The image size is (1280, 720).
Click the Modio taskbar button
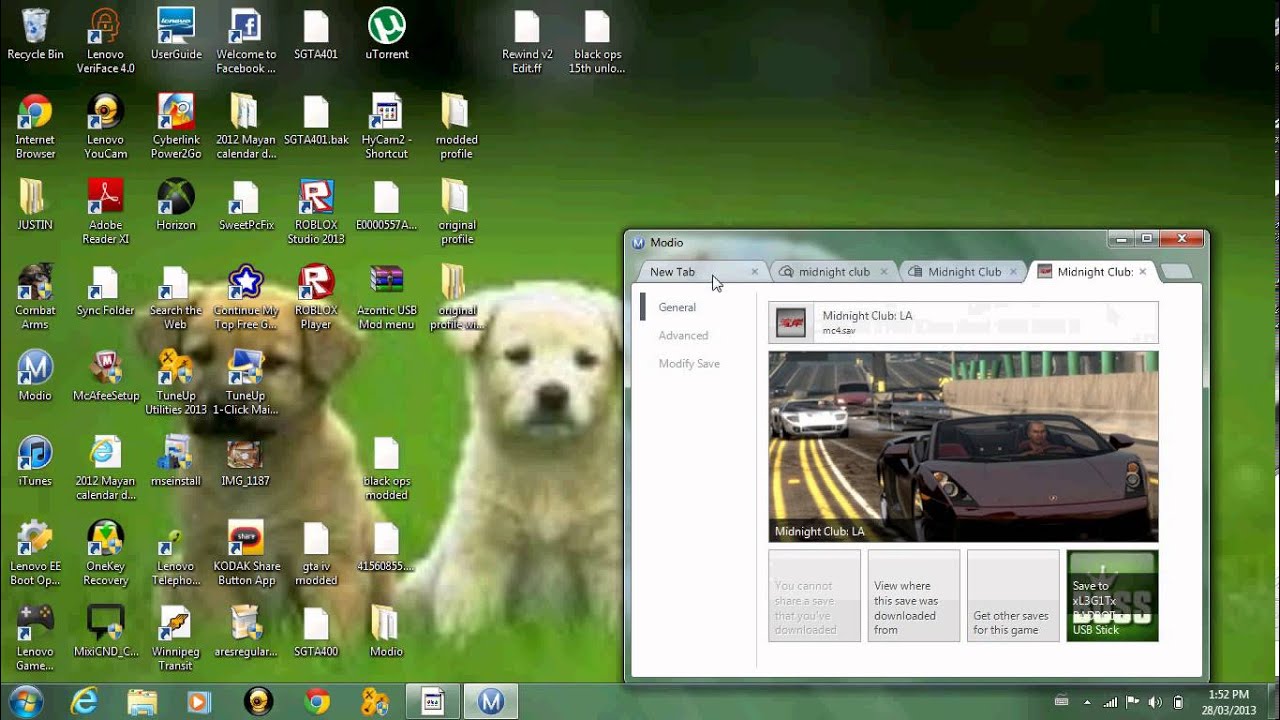click(x=490, y=702)
